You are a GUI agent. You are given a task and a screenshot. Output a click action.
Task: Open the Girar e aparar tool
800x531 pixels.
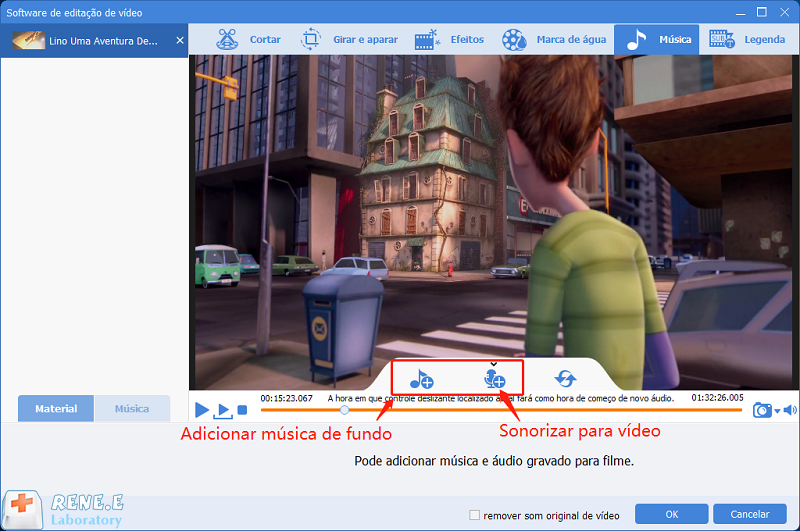click(x=349, y=39)
